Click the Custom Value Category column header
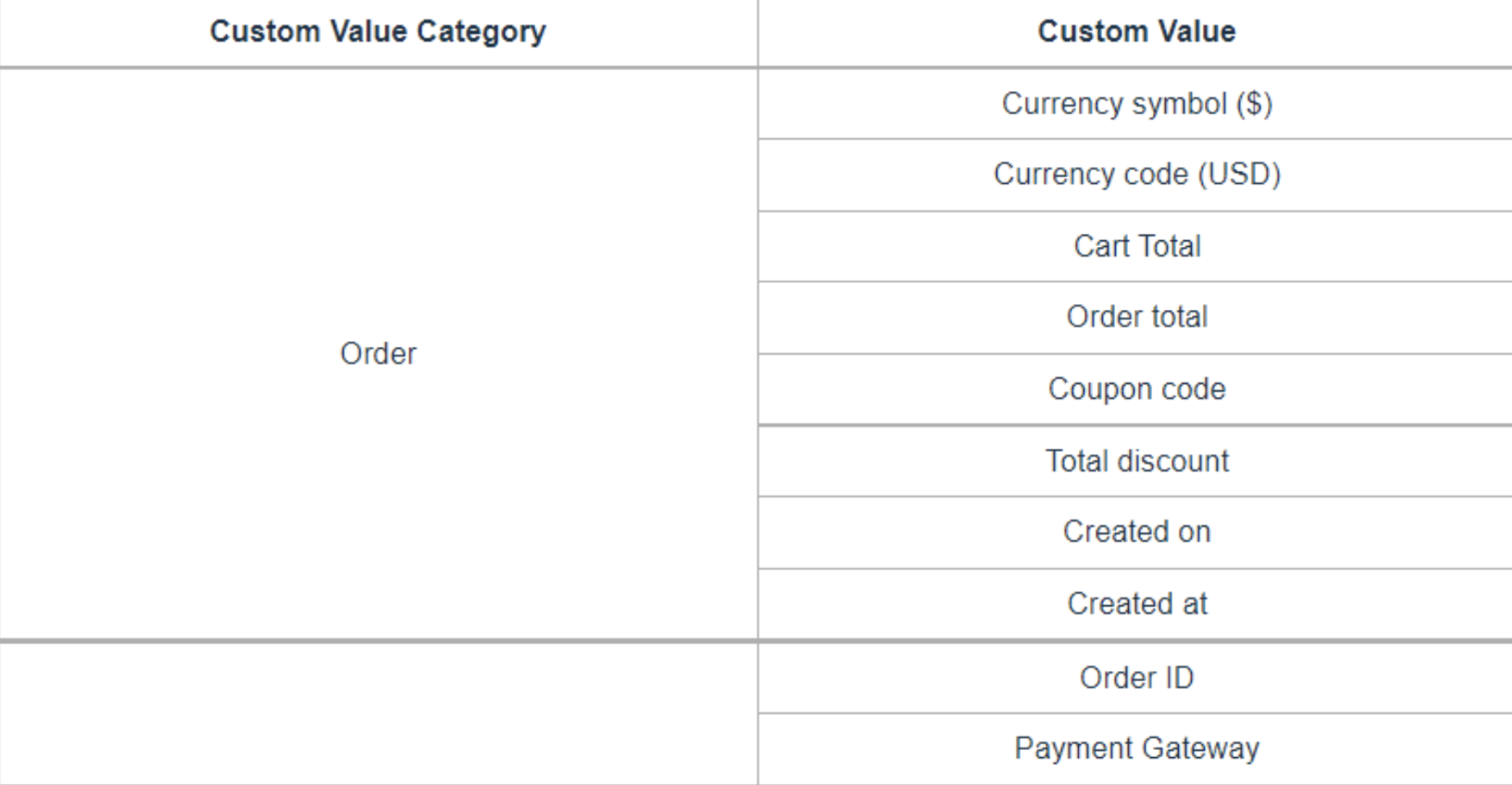The image size is (1512, 785). pos(378,32)
